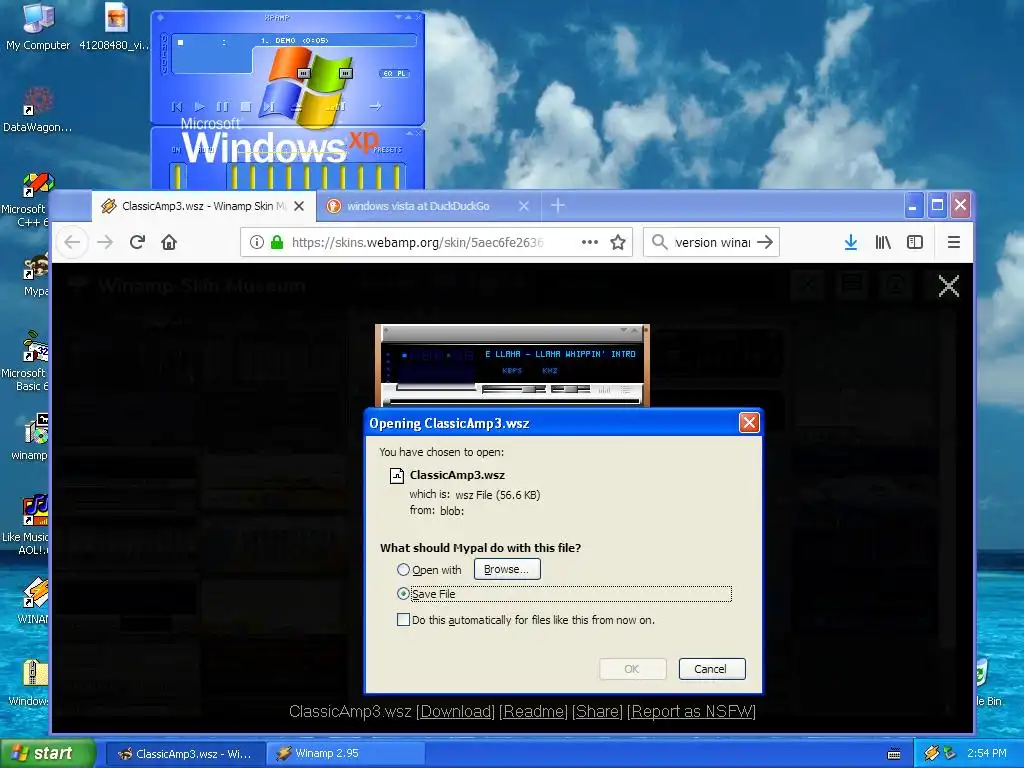This screenshot has height=768, width=1024.
Task: Select Microsoft Visual C++ 6 desktop icon
Action: [26, 200]
